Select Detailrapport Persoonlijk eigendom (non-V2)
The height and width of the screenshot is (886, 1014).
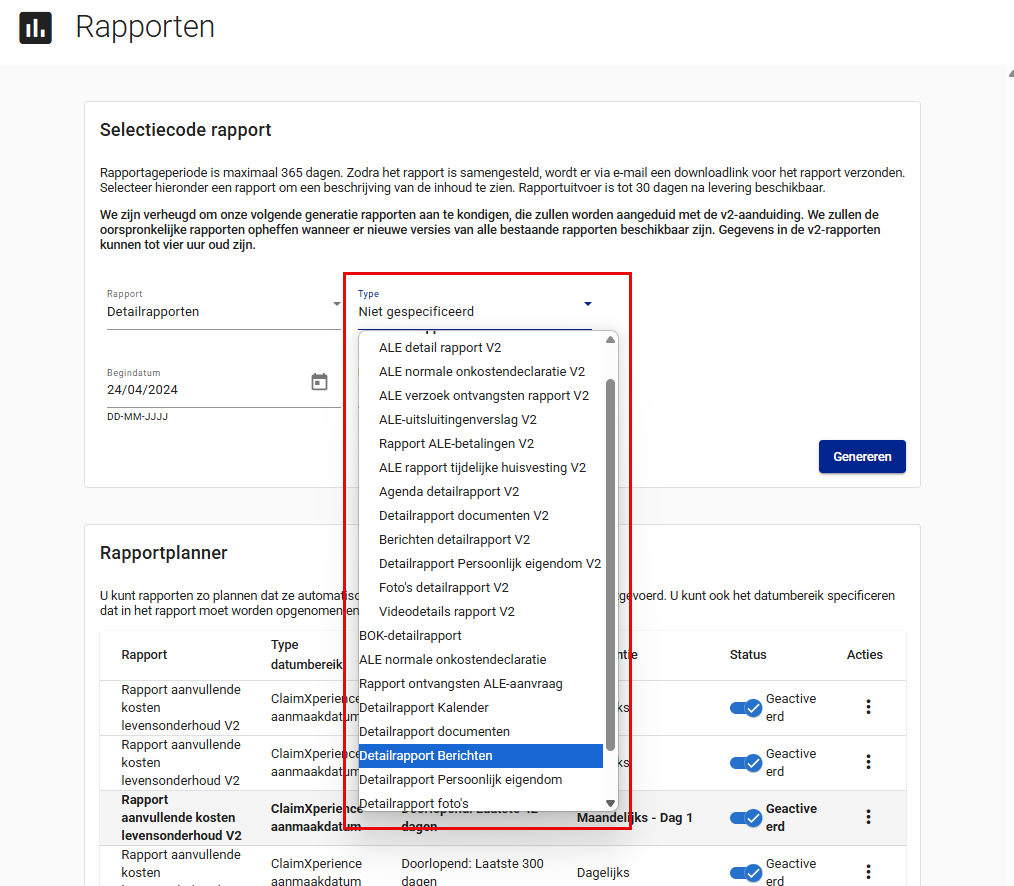point(481,779)
